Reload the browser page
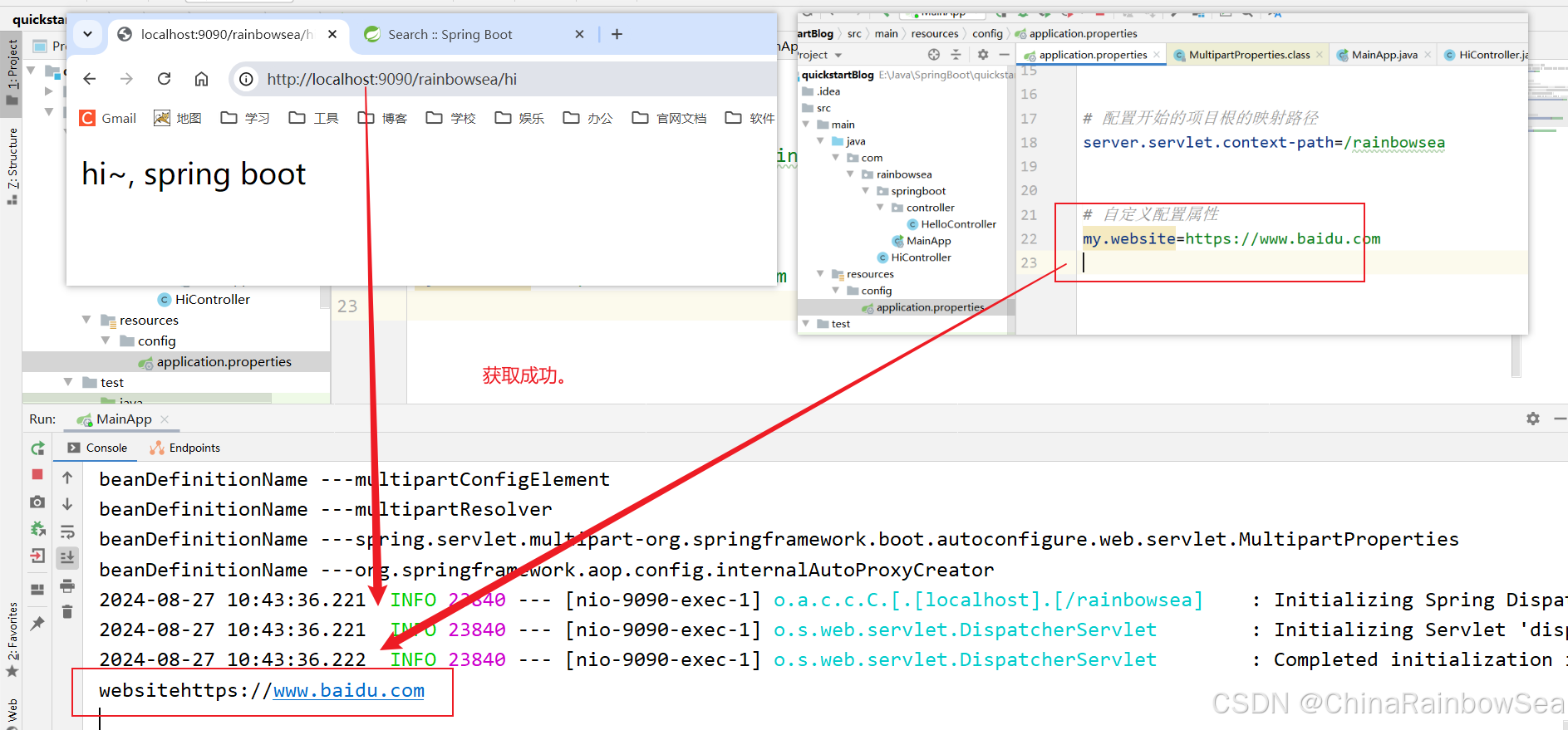Screen dimensions: 1568x730 click(x=164, y=79)
